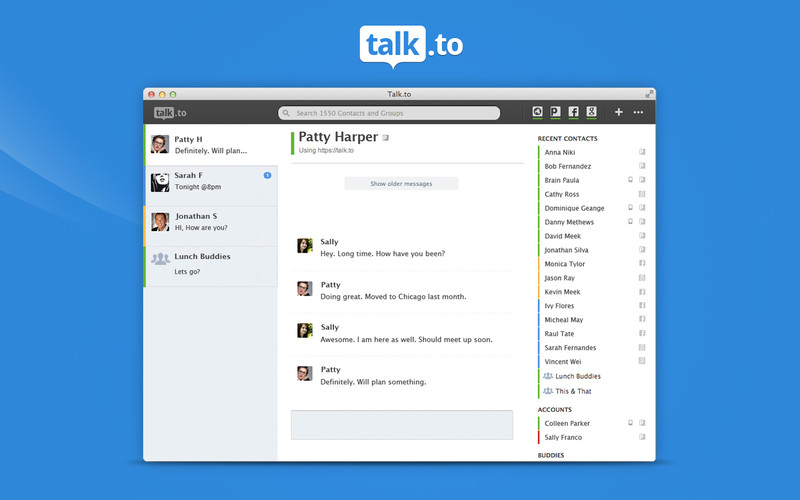Image resolution: width=800 pixels, height=500 pixels.
Task: Select Anna Niki in Recent Contacts
Action: (560, 152)
